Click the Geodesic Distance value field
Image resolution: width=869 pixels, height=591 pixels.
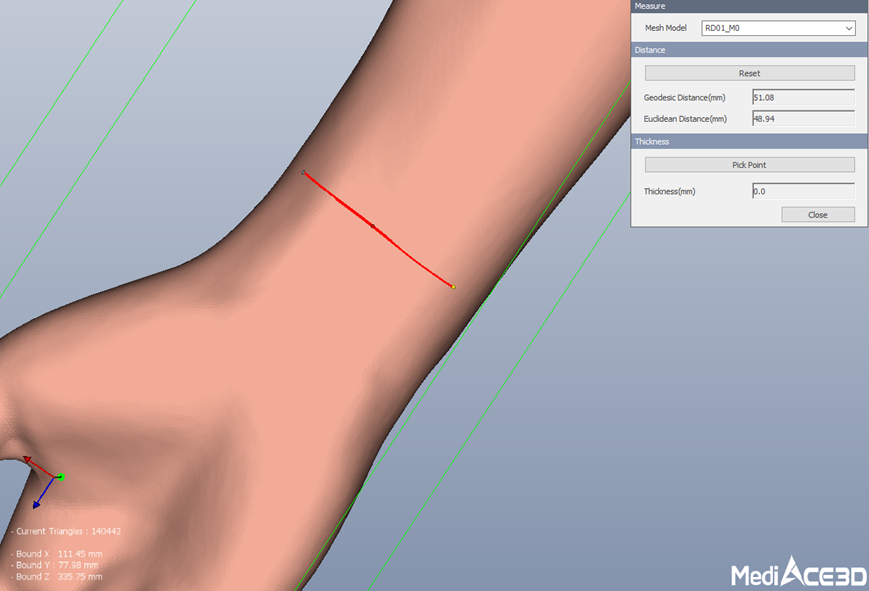(803, 97)
